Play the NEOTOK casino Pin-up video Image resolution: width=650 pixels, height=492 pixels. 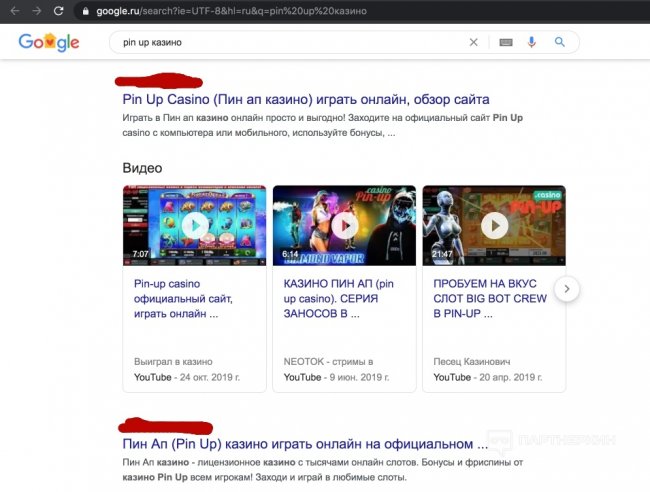click(x=344, y=225)
